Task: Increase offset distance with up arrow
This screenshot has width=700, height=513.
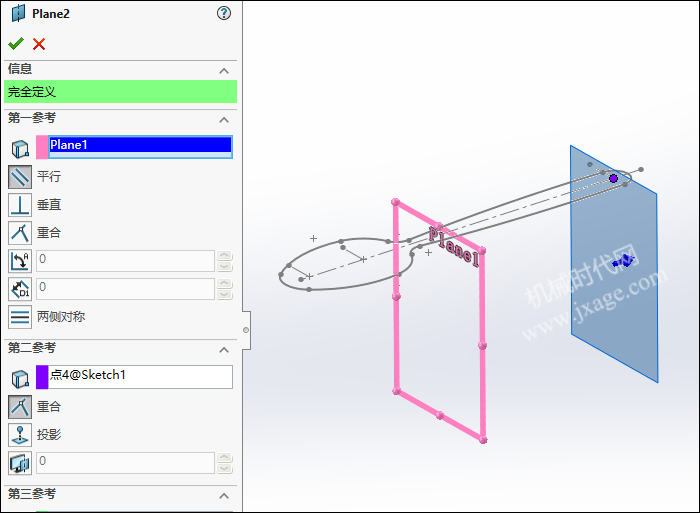Action: (225, 284)
